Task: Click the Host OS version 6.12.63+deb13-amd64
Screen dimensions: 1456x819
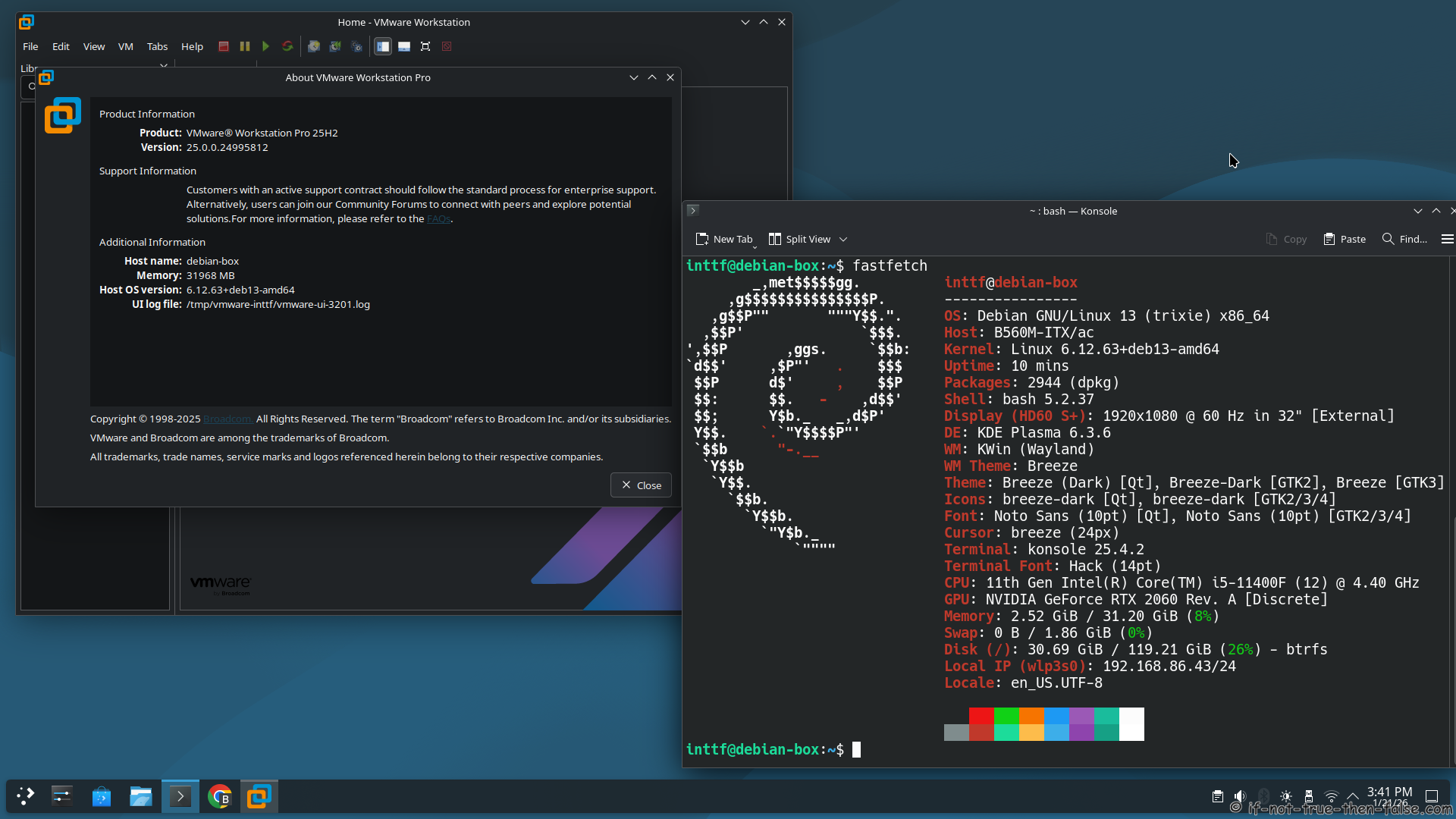Action: (240, 290)
